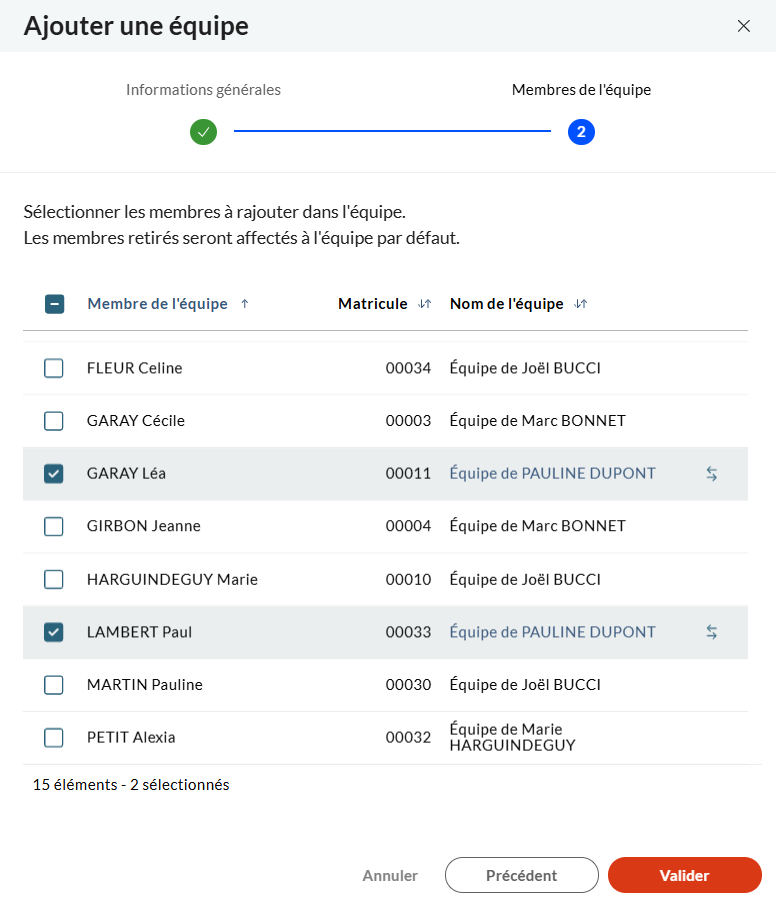
Task: Toggle the select-all header checkbox
Action: [x=54, y=304]
